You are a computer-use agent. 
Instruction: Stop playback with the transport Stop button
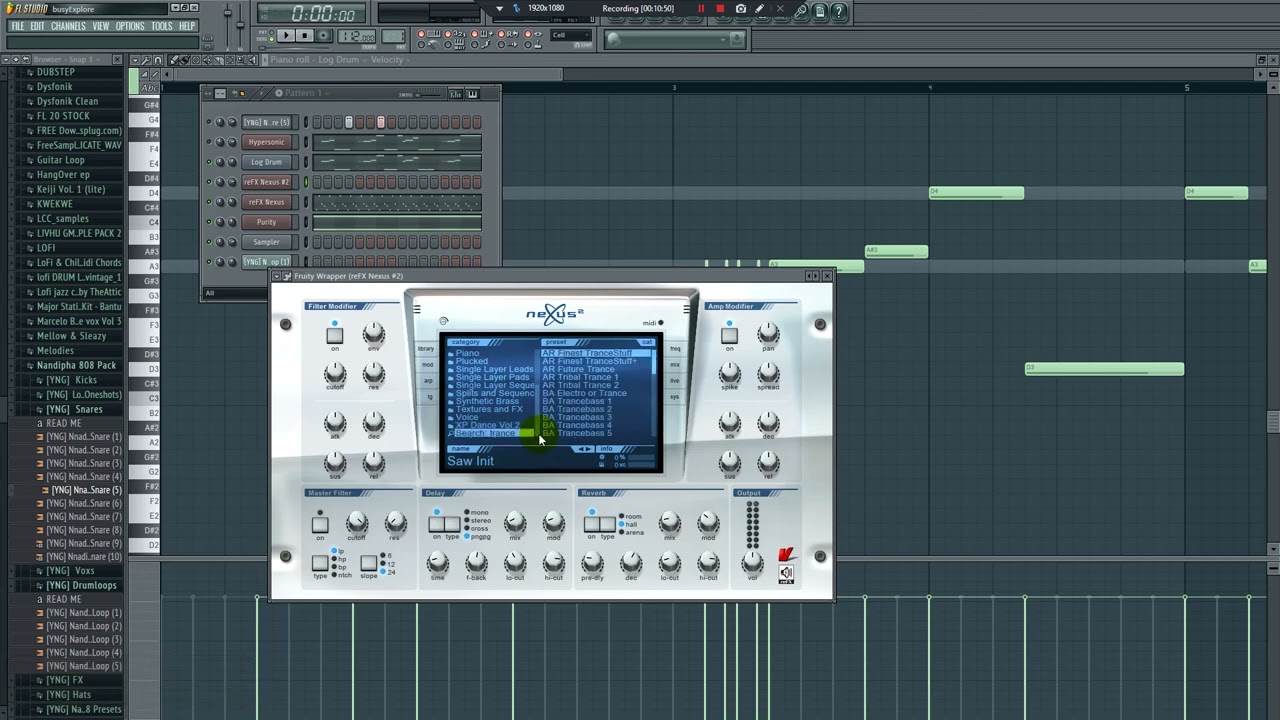pyautogui.click(x=304, y=36)
